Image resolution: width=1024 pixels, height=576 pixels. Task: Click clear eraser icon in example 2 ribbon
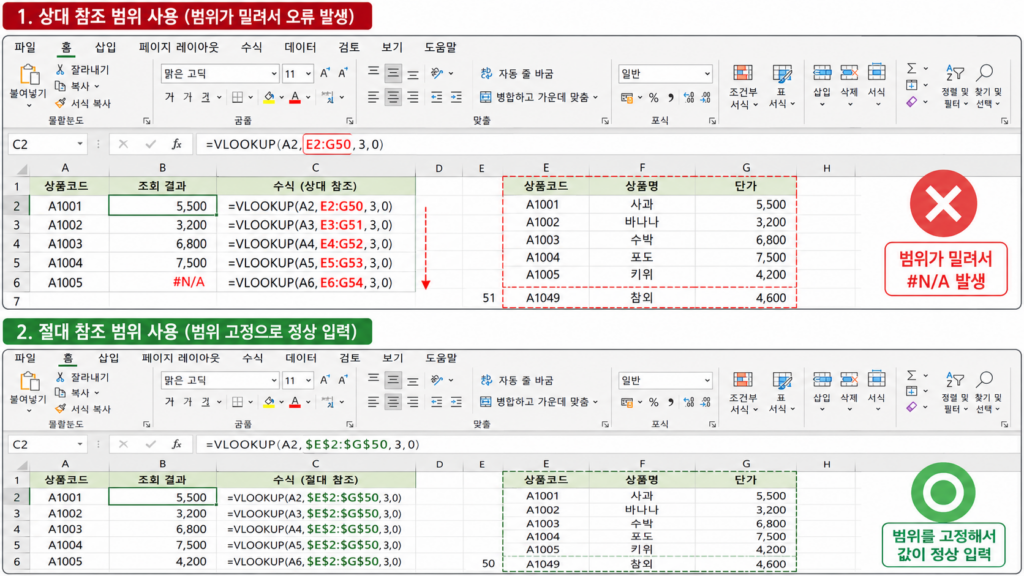(x=912, y=407)
